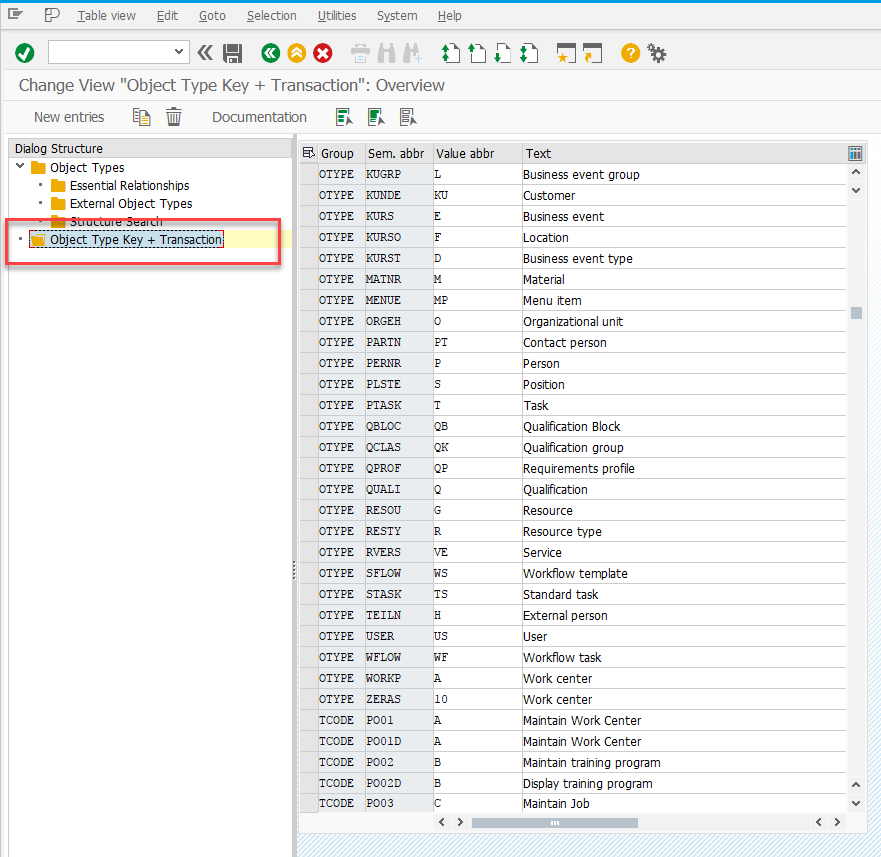Click the Select Block icon
This screenshot has height=857, width=881.
click(376, 117)
